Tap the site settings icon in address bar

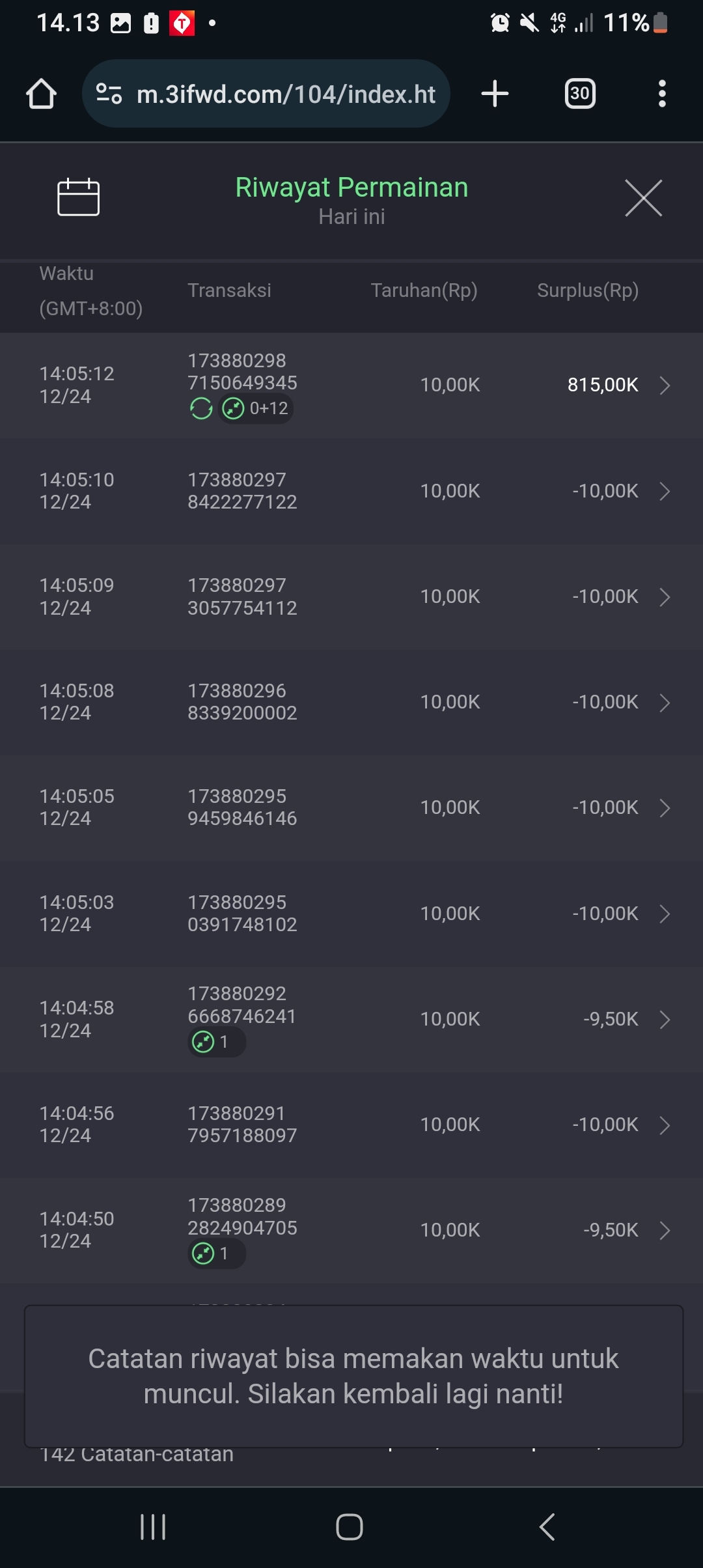[x=109, y=94]
